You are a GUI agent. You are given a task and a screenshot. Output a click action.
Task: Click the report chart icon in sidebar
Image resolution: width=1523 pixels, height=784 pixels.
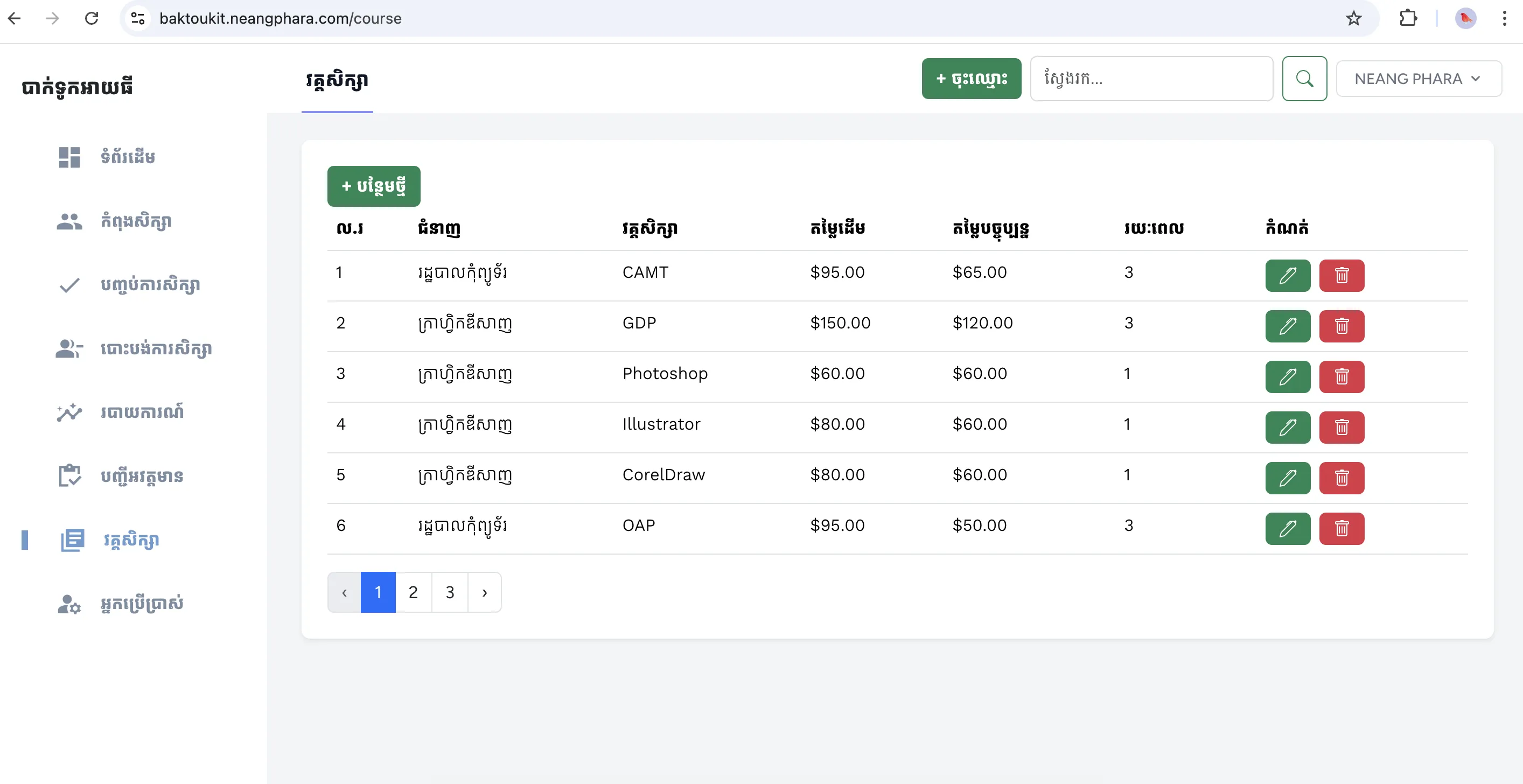click(x=69, y=412)
